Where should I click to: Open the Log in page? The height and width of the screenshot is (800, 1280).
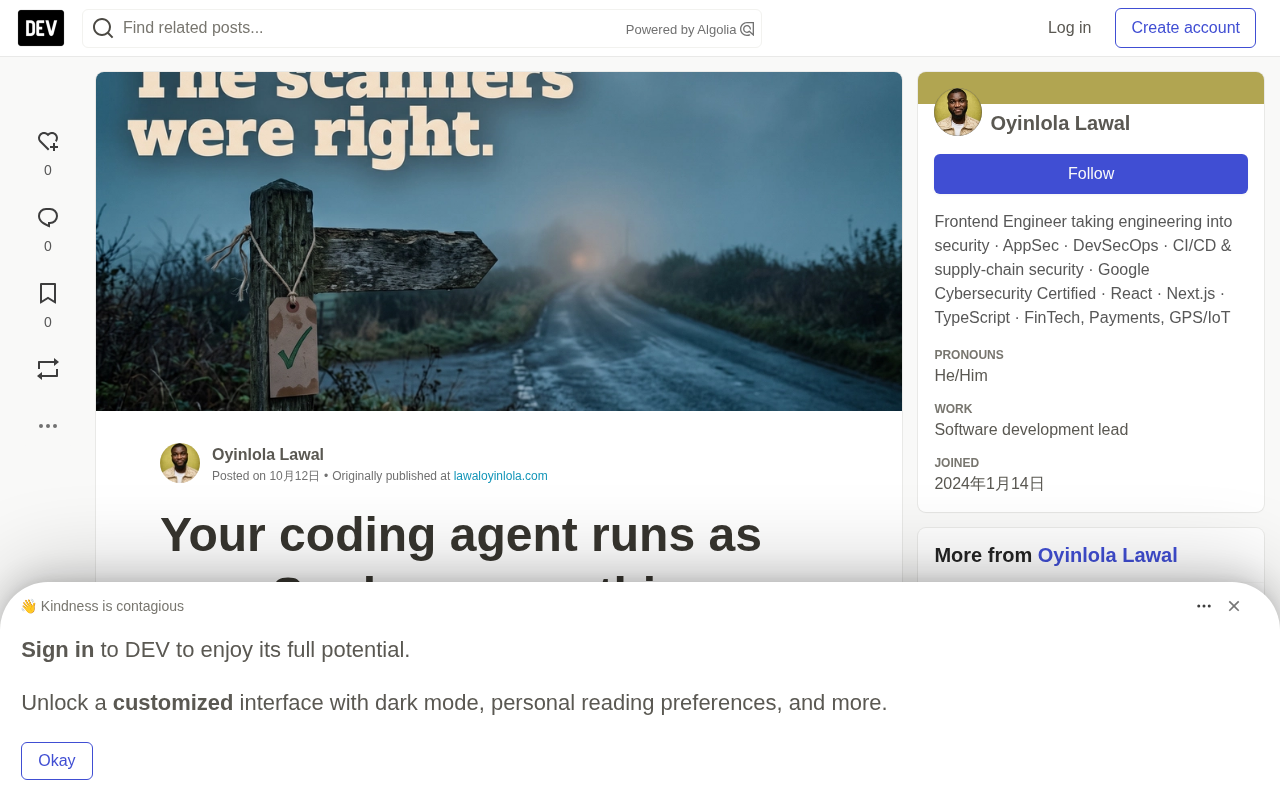point(1069,28)
